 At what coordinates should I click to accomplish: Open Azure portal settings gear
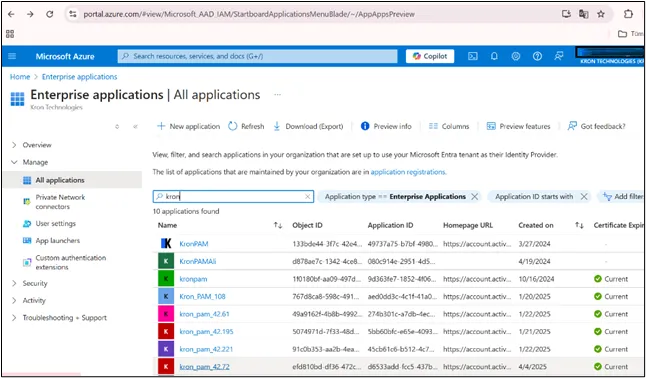[516, 56]
